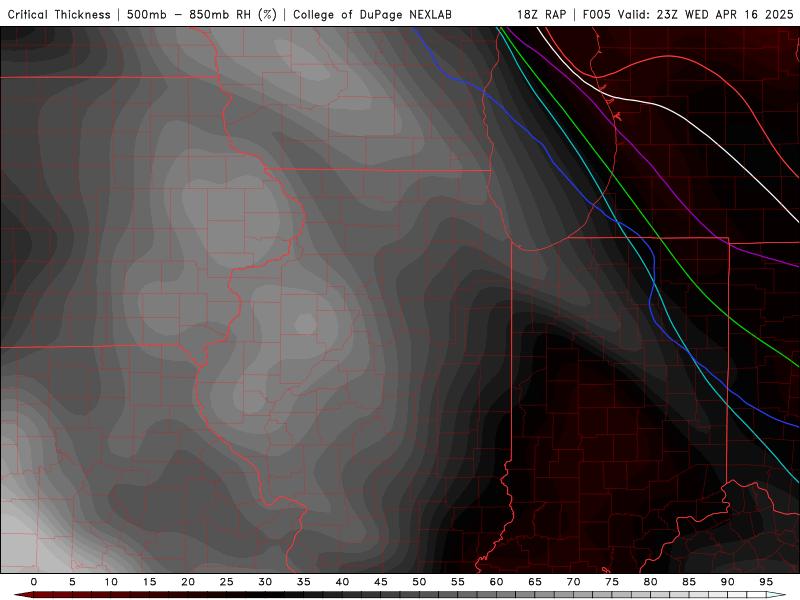Click the "Valid: 23Z WED APR 16 2025" text
Viewport: 800px width, 600px height.
(x=706, y=15)
